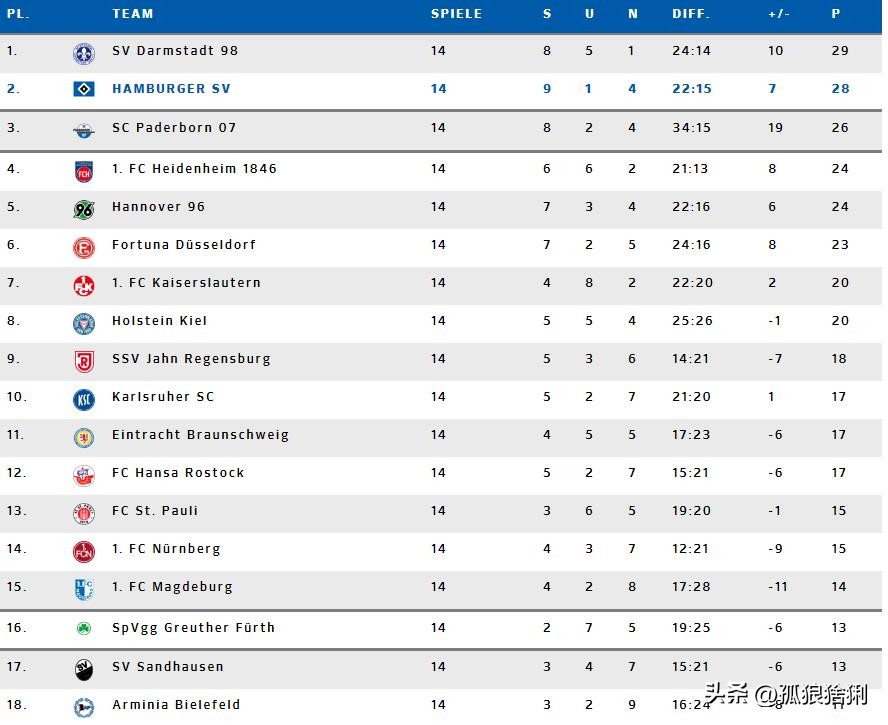The width and height of the screenshot is (888, 725).
Task: Open the HAMBURGER SV team link
Action: [171, 89]
